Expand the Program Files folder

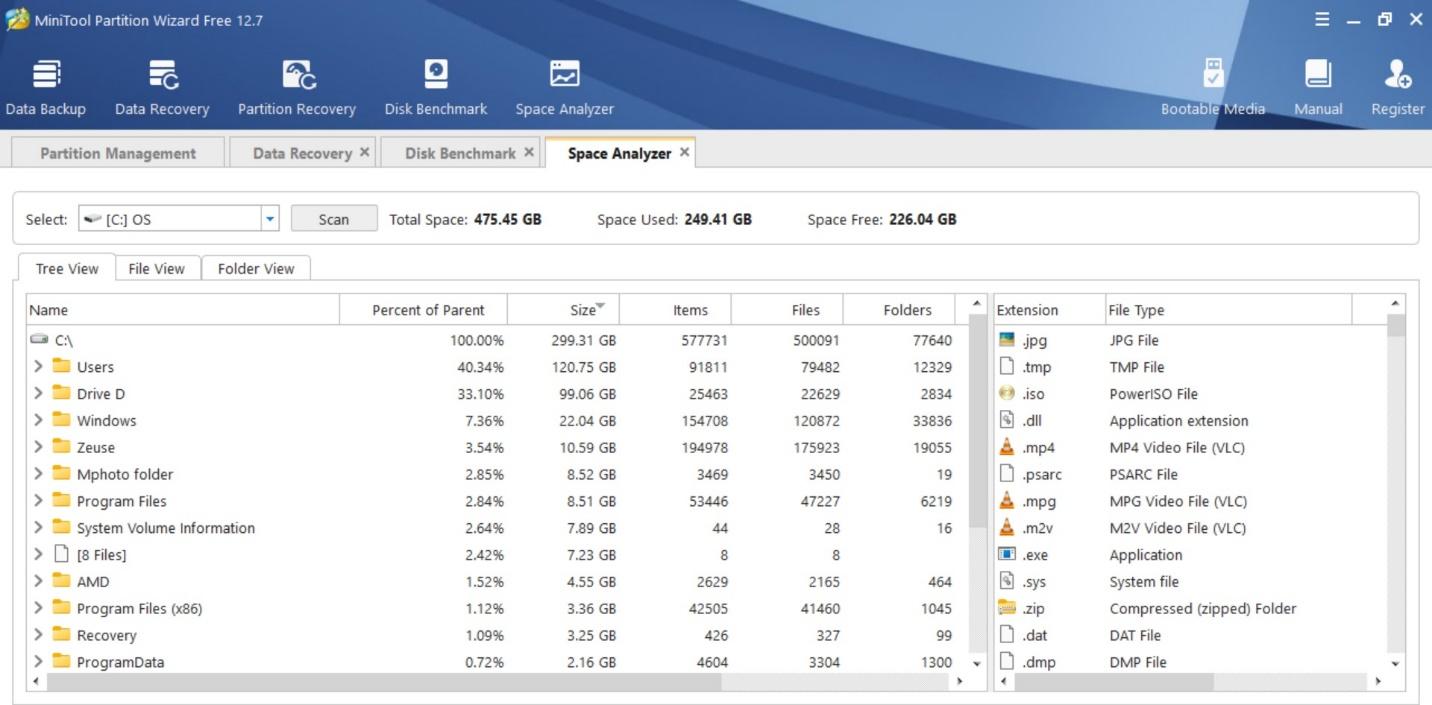coord(38,501)
